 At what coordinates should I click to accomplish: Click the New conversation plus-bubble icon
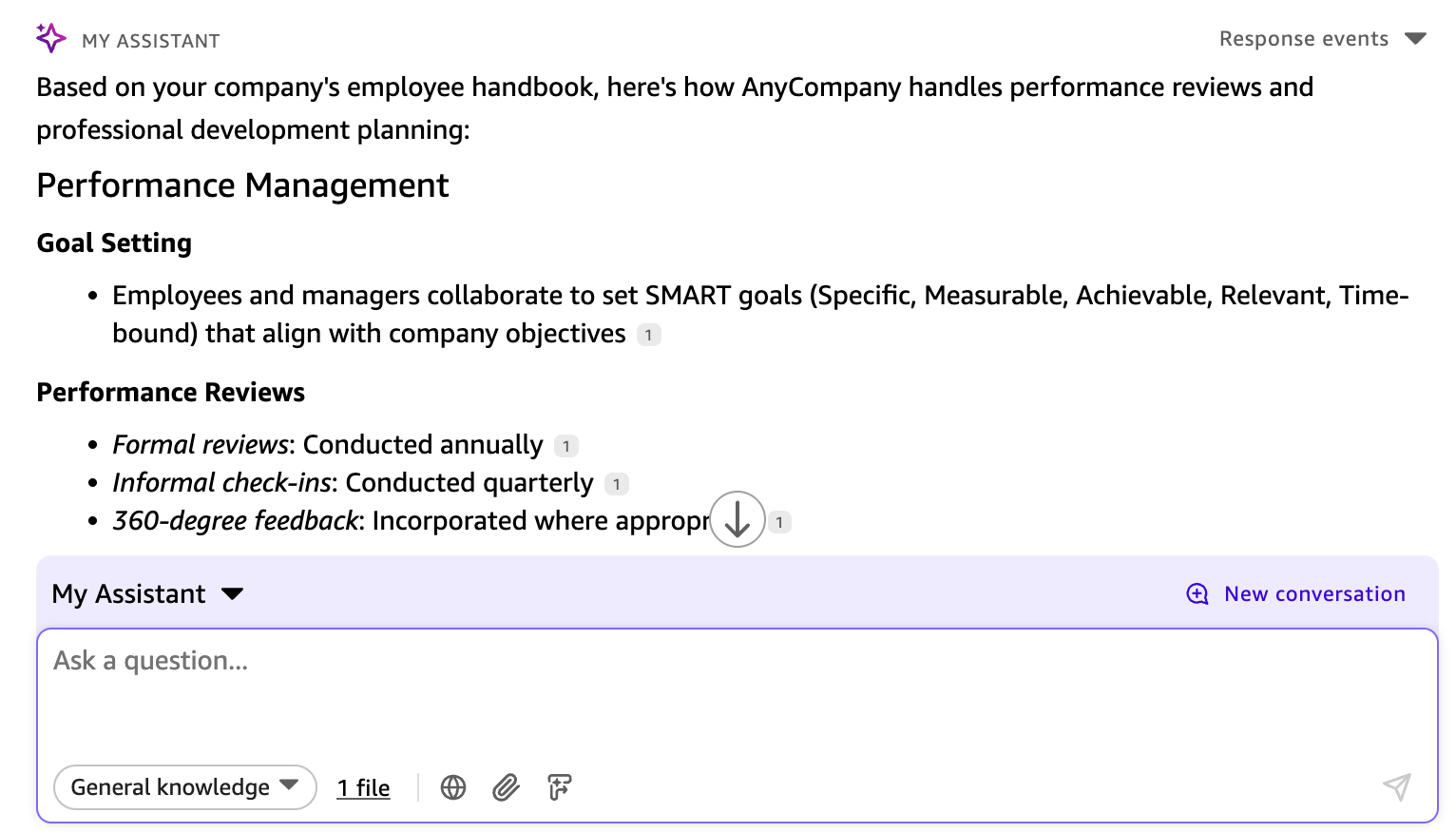click(x=1197, y=594)
